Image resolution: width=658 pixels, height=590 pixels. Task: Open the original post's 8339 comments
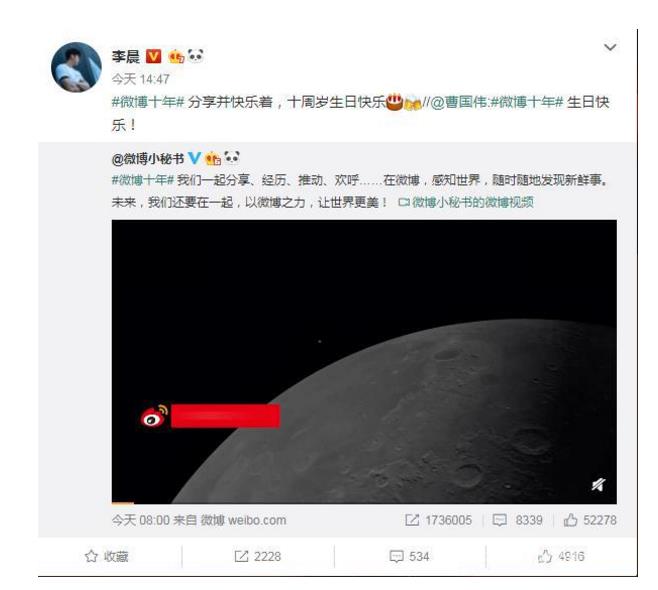(517, 520)
